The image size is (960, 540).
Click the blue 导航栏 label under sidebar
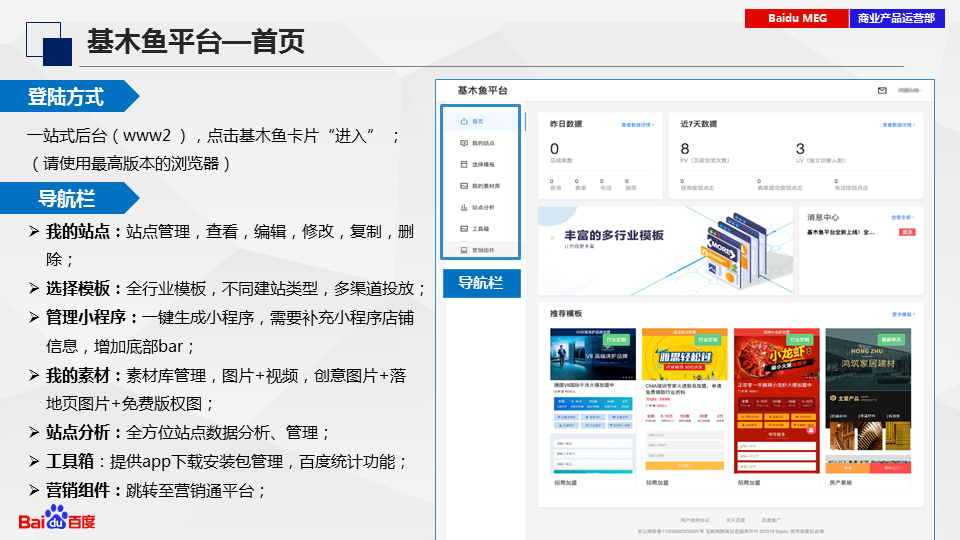(x=481, y=283)
